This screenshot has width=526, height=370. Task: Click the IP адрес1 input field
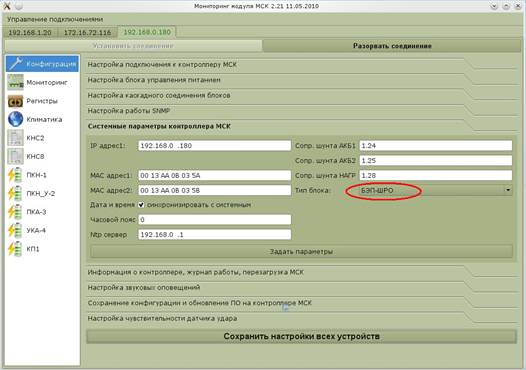click(x=214, y=146)
